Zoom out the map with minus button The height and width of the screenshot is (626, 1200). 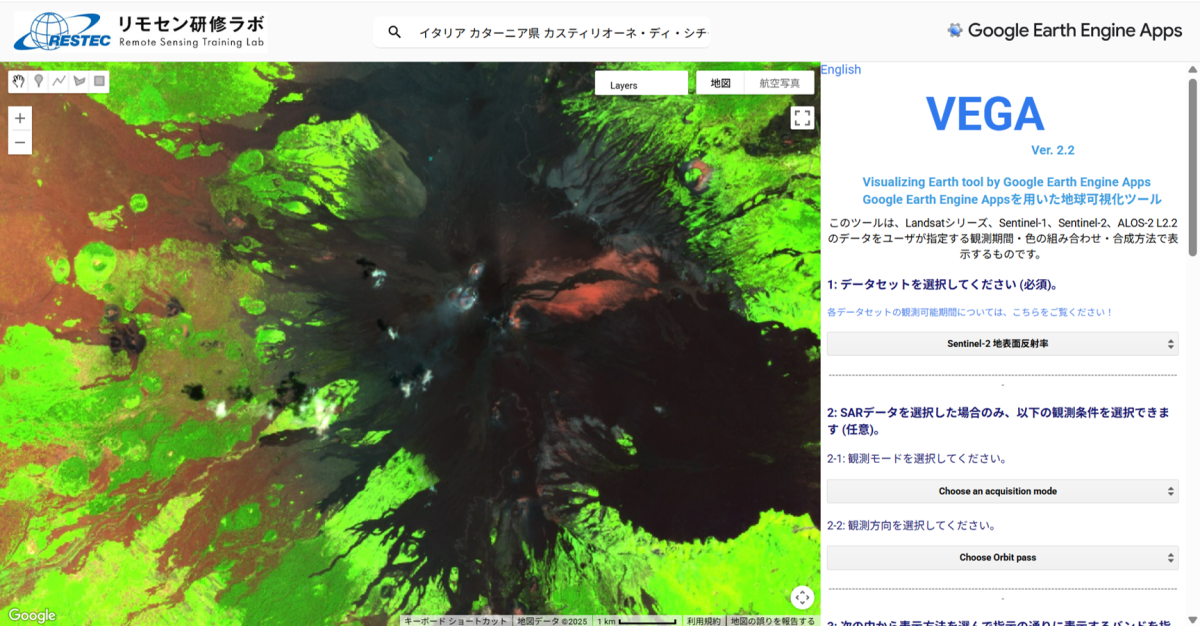tap(20, 143)
